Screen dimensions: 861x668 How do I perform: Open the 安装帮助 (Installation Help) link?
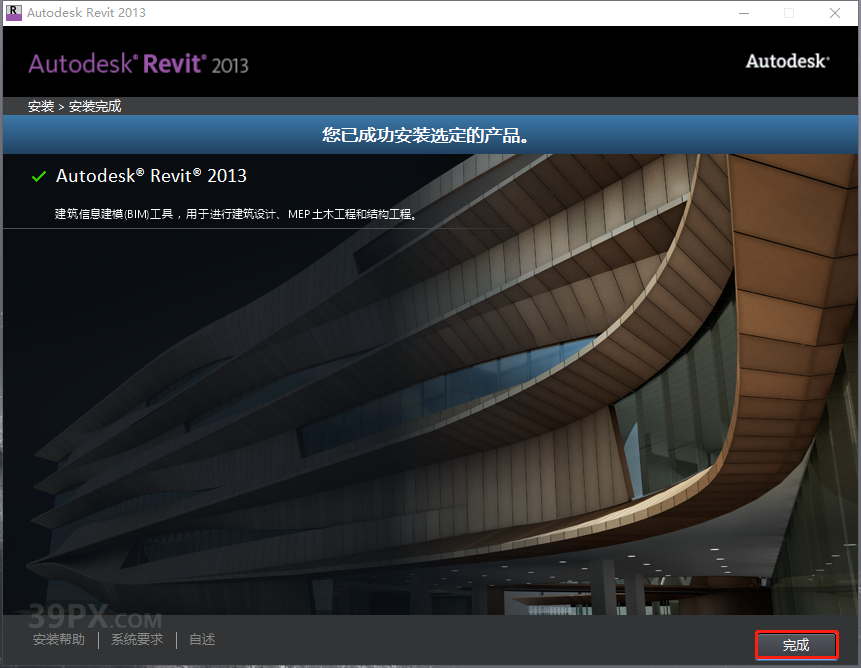58,639
